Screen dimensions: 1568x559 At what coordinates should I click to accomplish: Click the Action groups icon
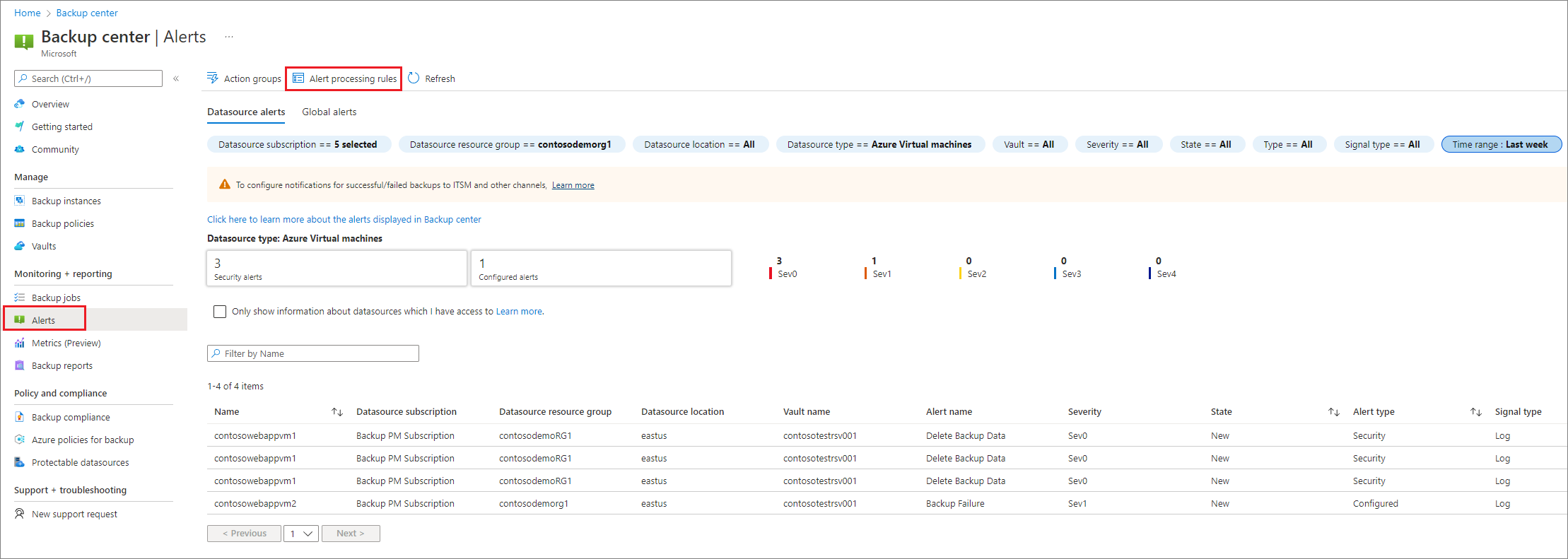pos(213,78)
